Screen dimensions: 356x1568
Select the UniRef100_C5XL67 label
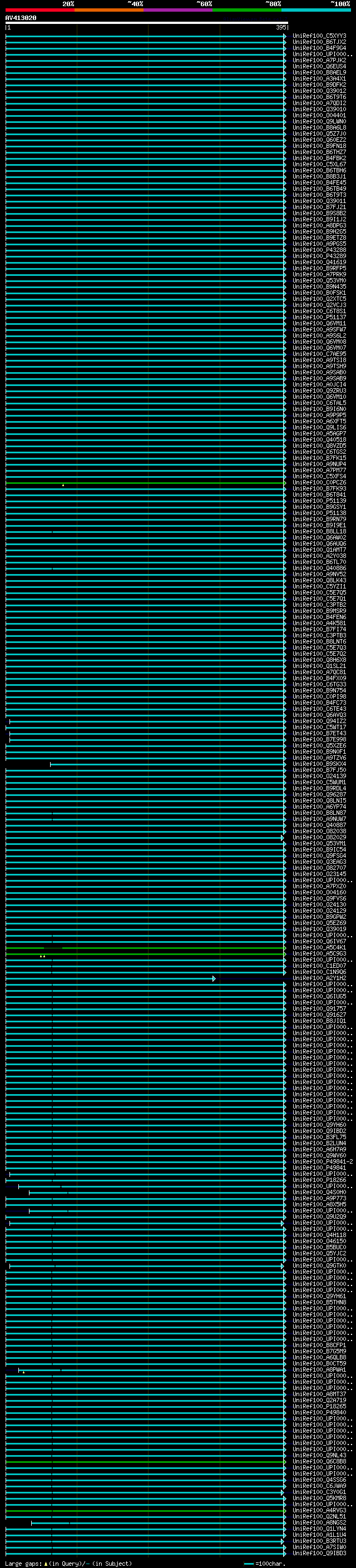pyautogui.click(x=319, y=164)
